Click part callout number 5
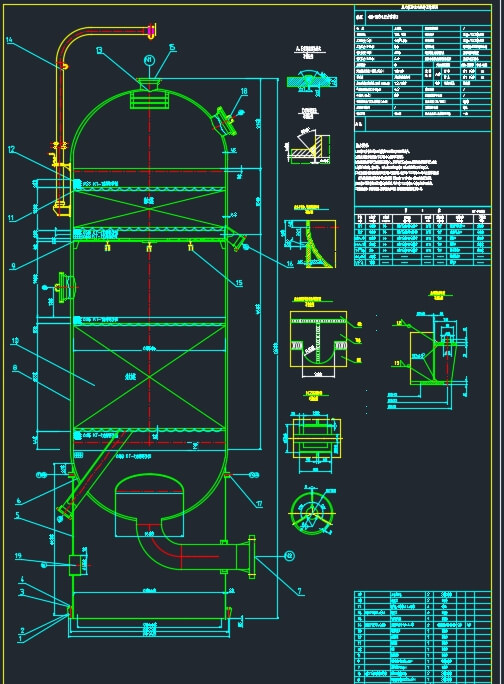 [x=17, y=515]
